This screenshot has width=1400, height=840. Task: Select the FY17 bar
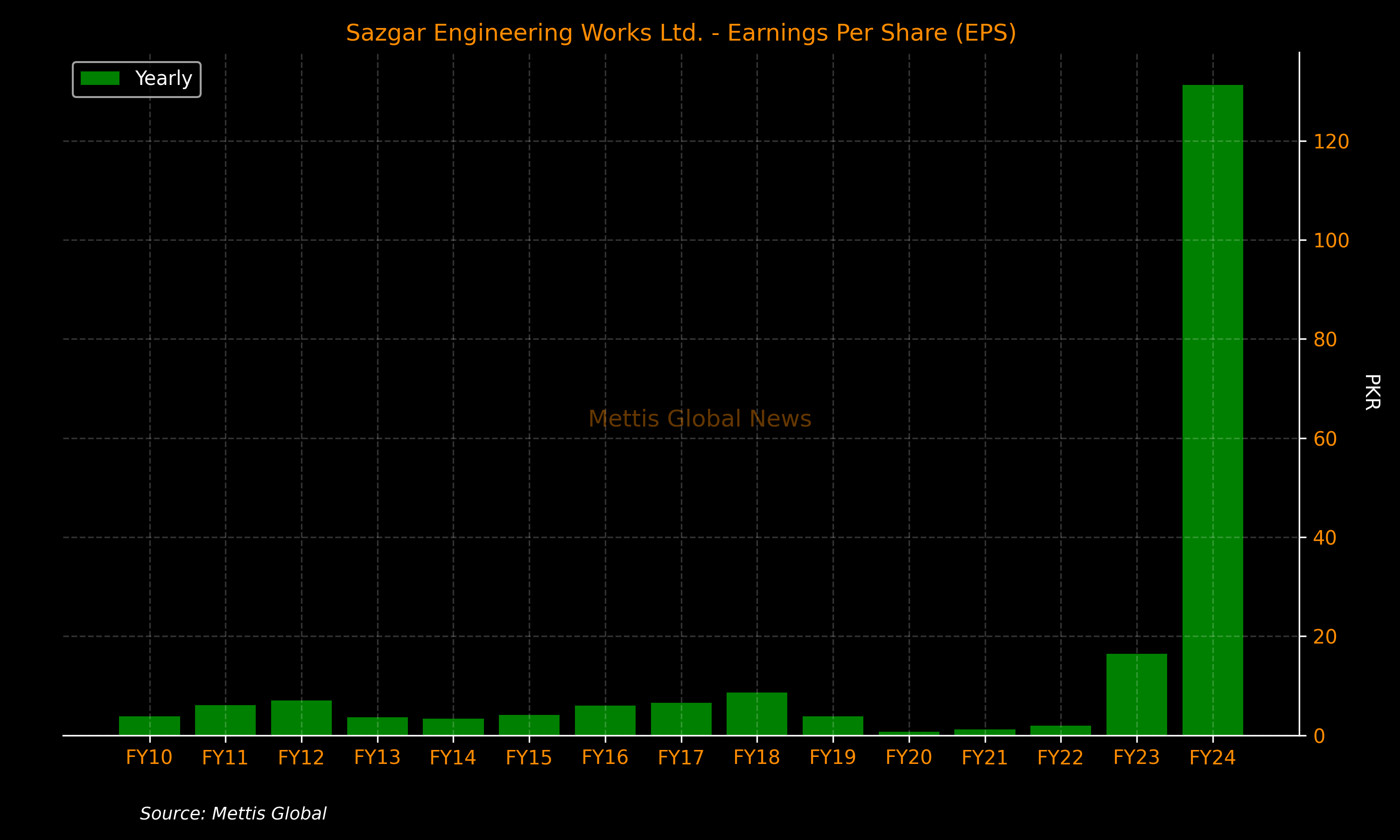click(681, 719)
